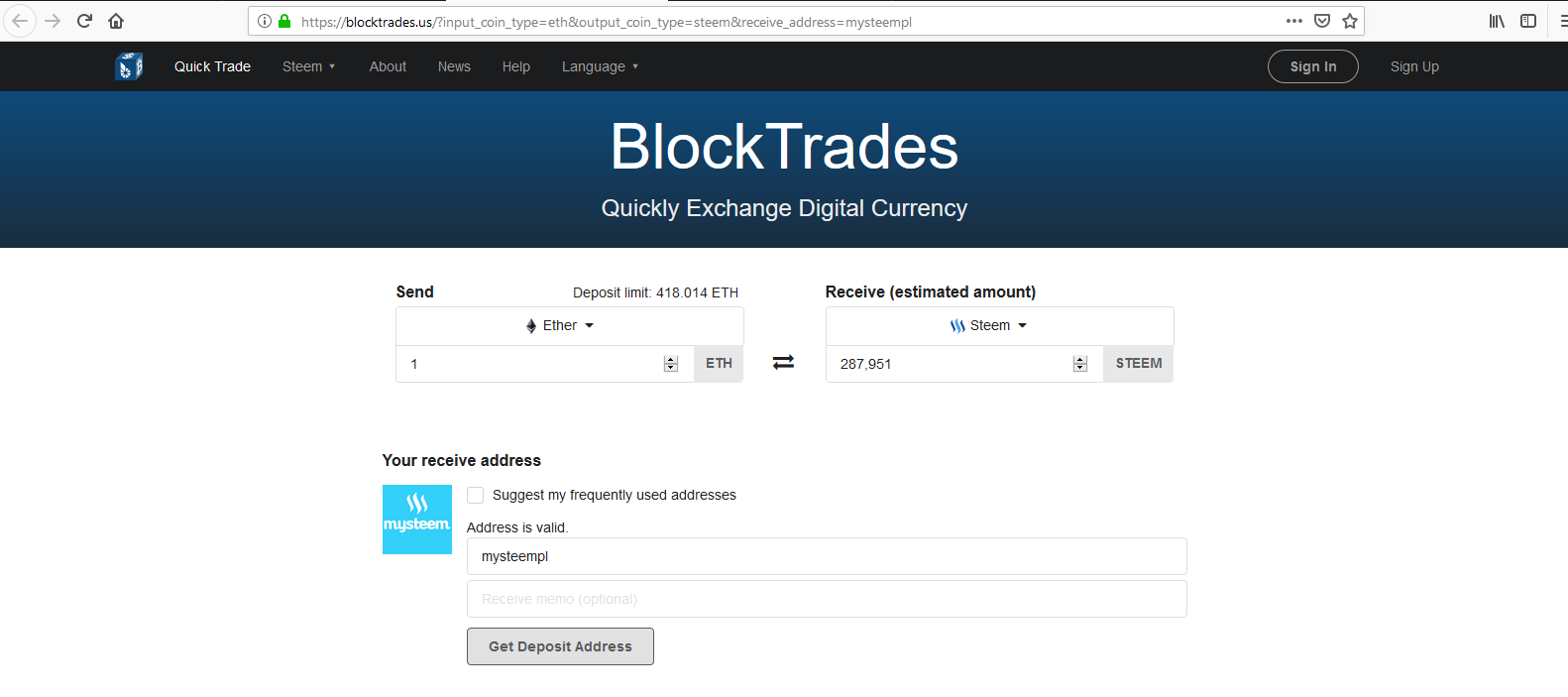Click the BlockTrades heading title

784,147
